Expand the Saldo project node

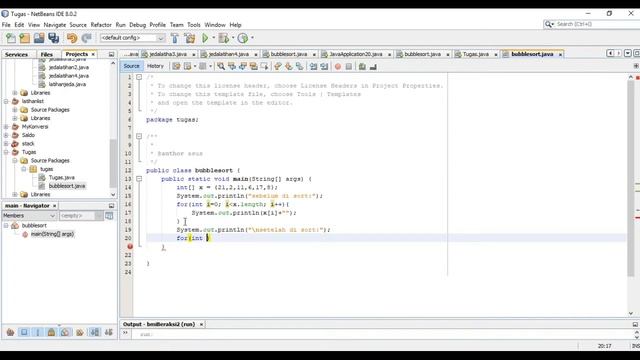(x=7, y=135)
